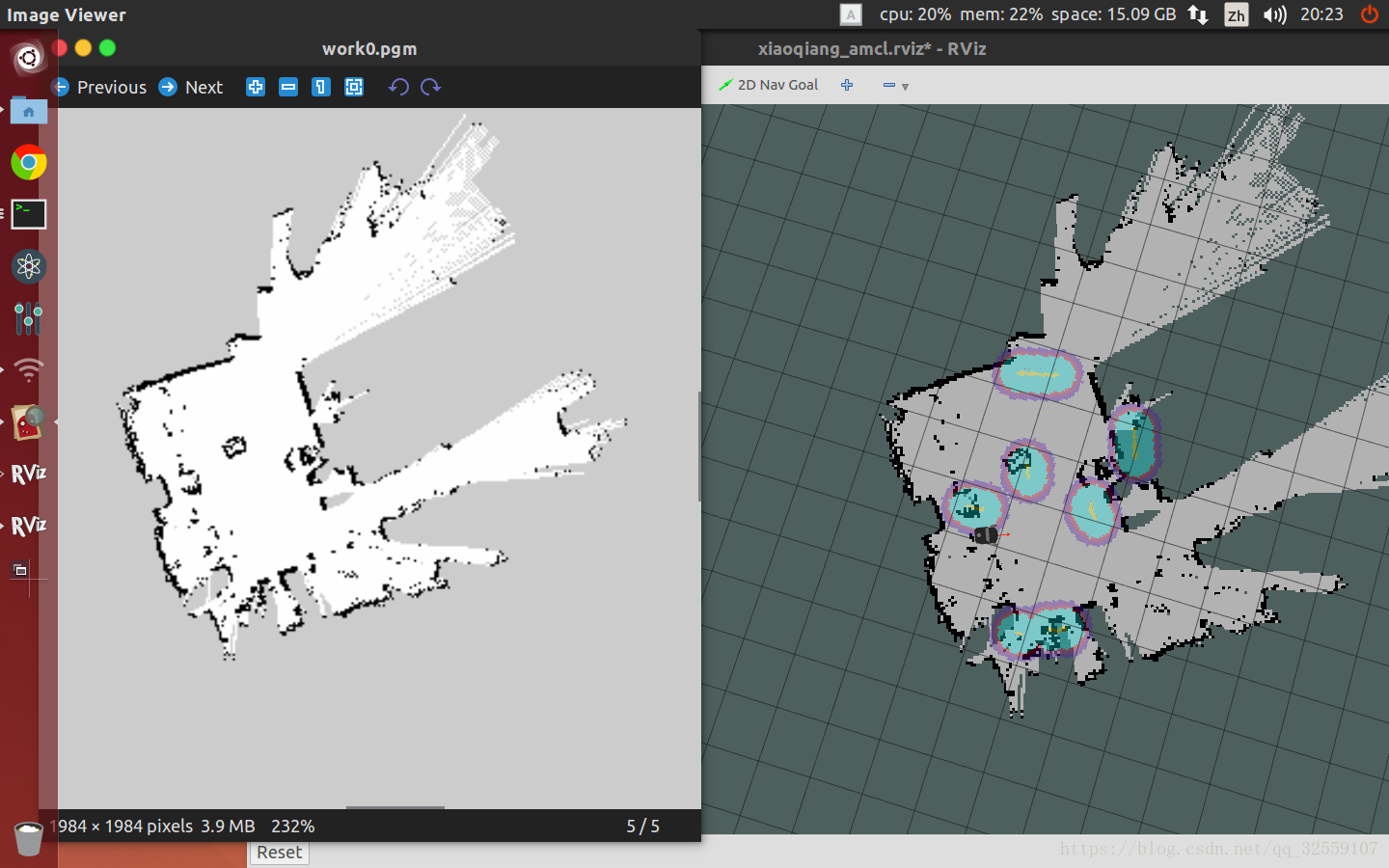This screenshot has height=868, width=1389.
Task: Click the plus add-tool icon in RViz toolbar
Action: [847, 85]
